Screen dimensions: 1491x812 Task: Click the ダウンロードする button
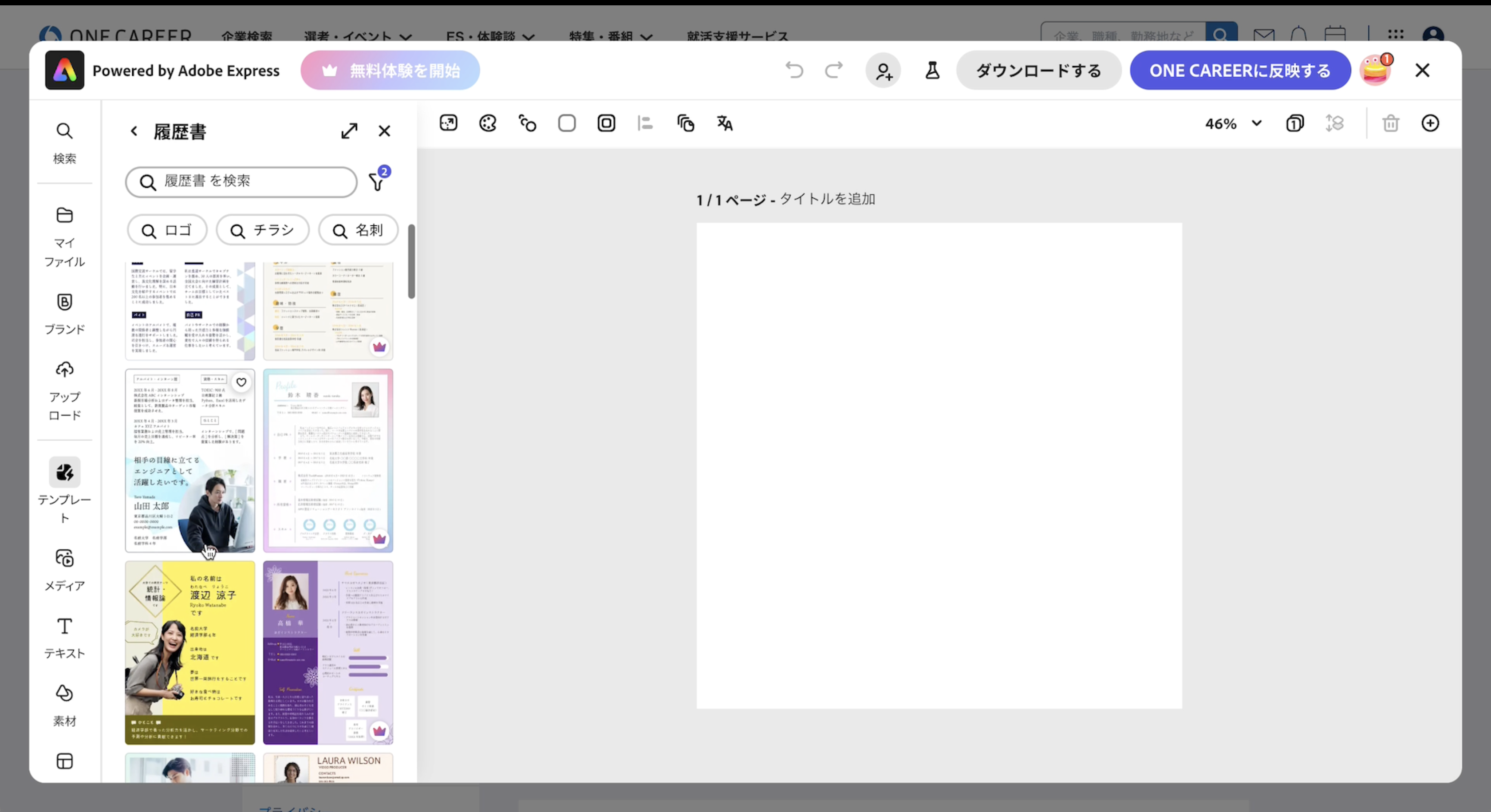coord(1038,70)
